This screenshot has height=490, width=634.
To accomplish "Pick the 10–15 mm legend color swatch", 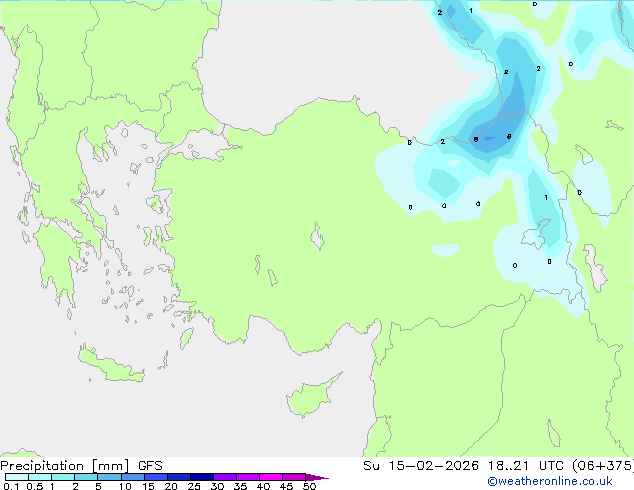I will pos(133,477).
